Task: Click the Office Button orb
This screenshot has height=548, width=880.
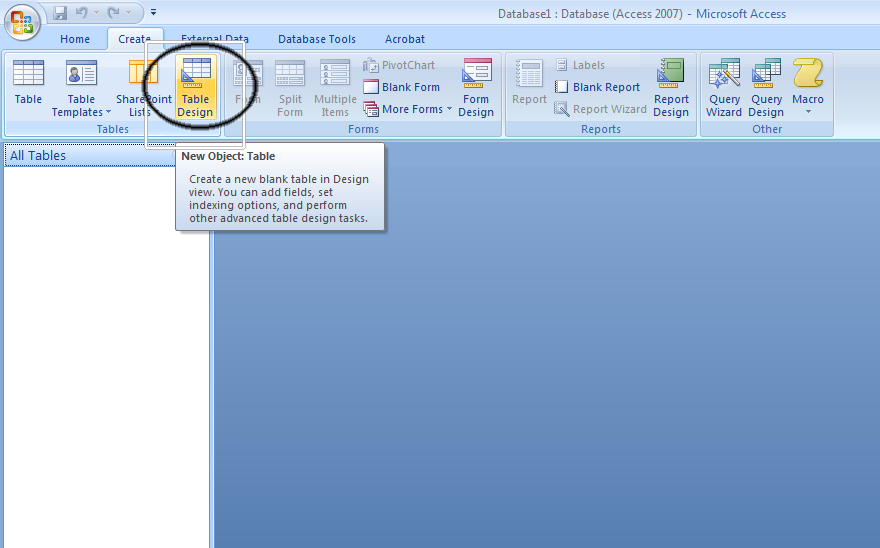Action: tap(22, 22)
